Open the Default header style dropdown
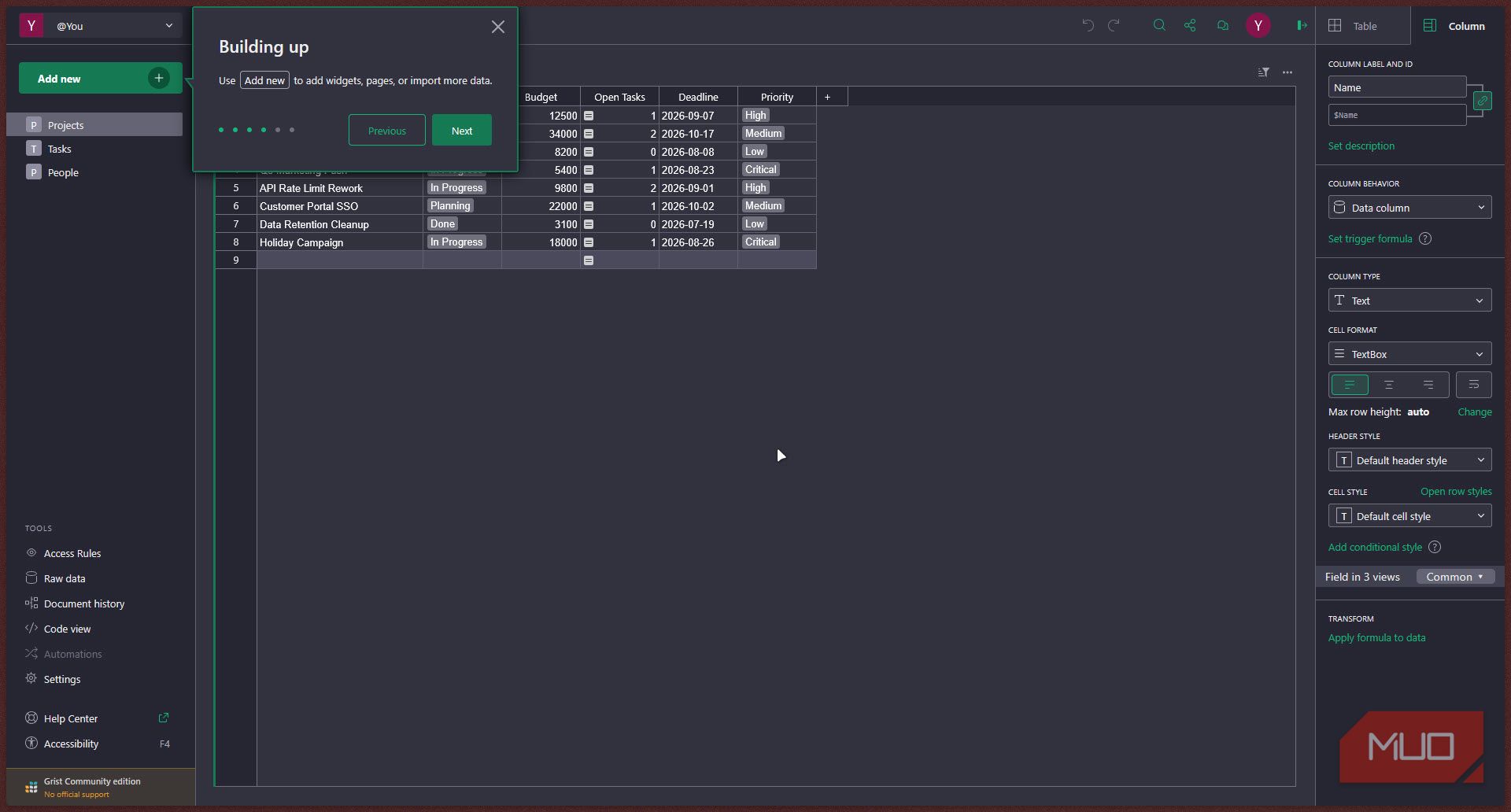 [x=1409, y=460]
